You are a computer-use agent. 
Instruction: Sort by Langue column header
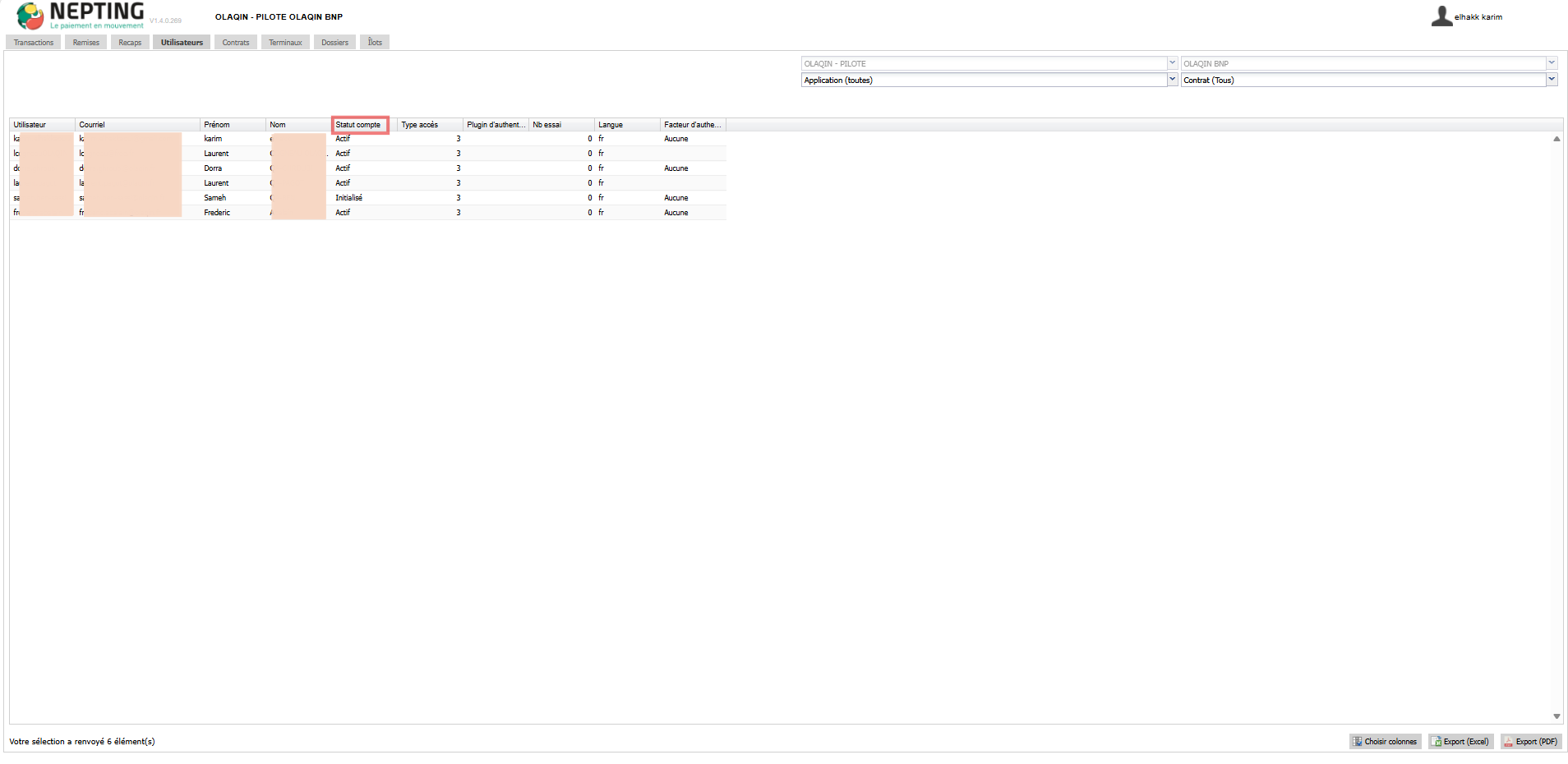(628, 125)
